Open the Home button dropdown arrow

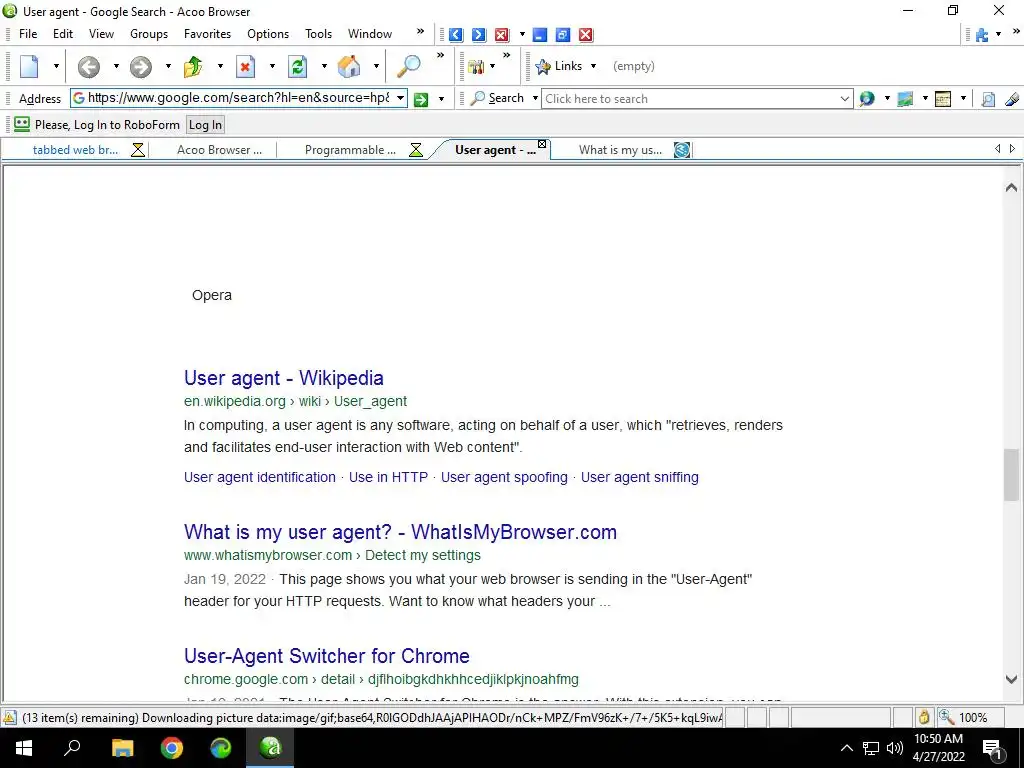click(x=376, y=66)
